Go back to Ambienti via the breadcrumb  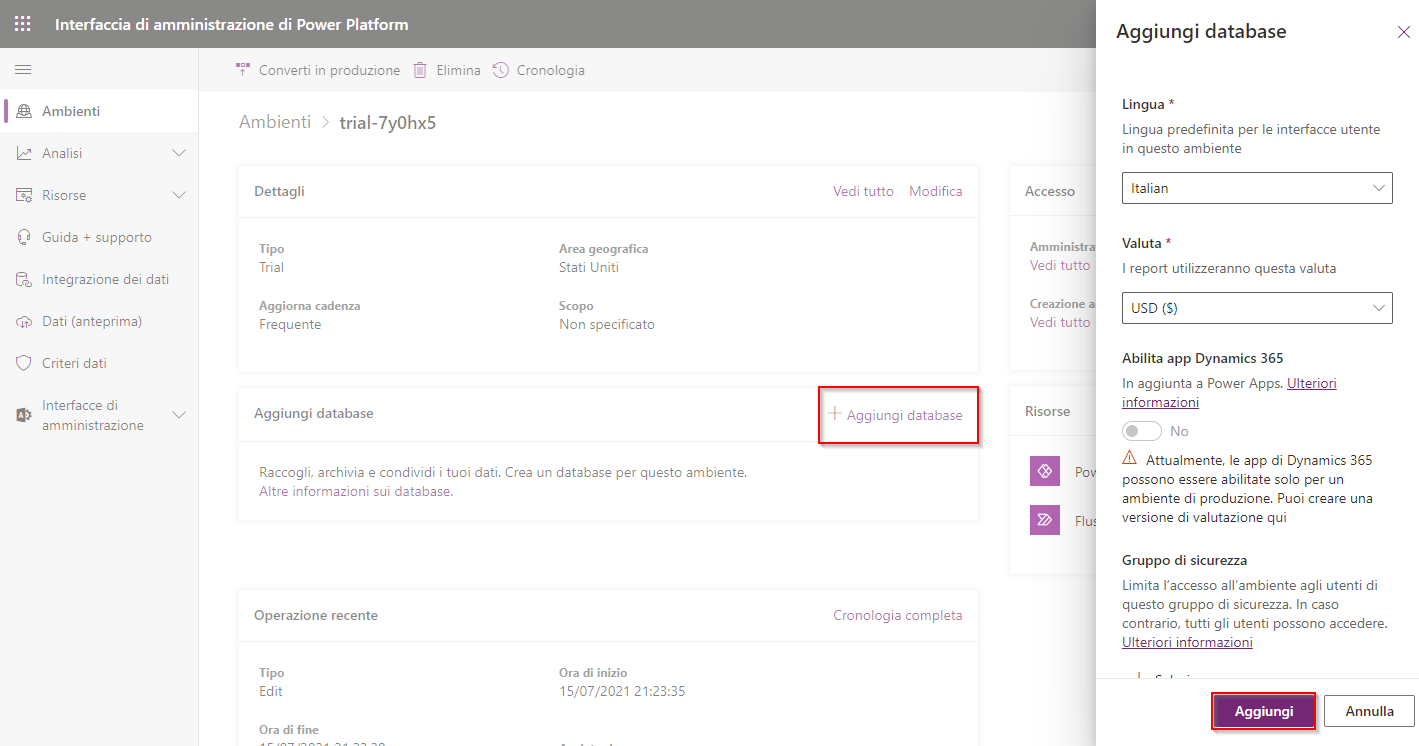click(x=275, y=122)
